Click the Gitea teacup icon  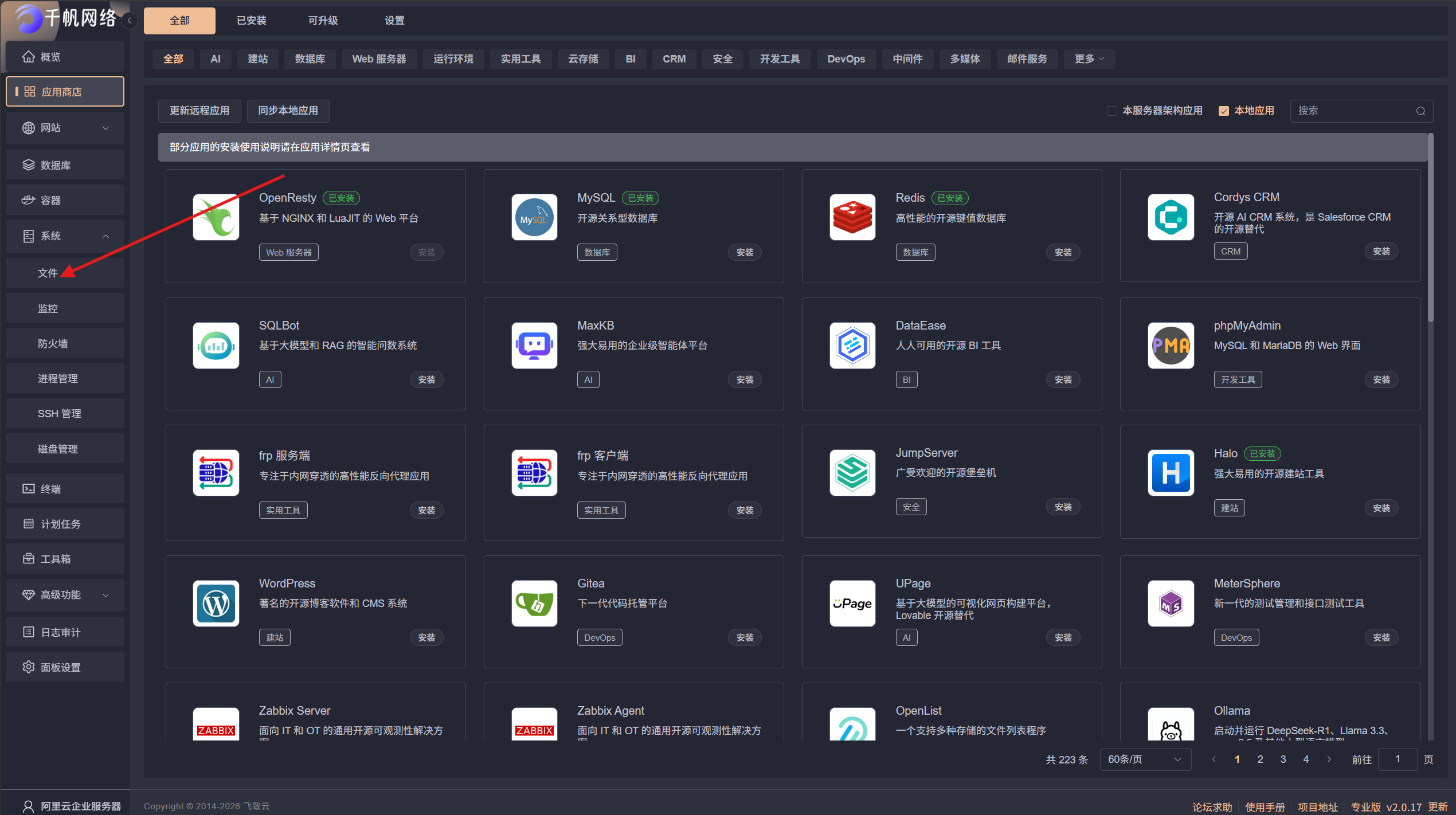pyautogui.click(x=534, y=603)
